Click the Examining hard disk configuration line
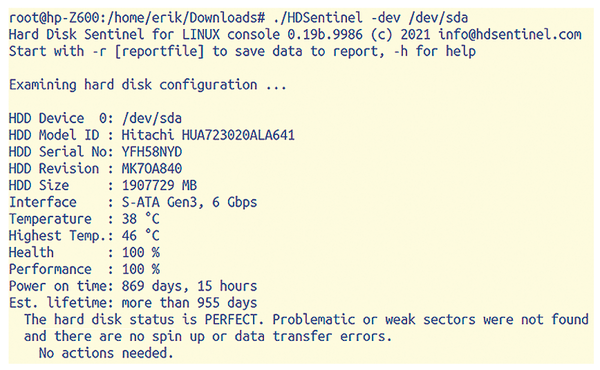This screenshot has width=600, height=370. tap(148, 85)
